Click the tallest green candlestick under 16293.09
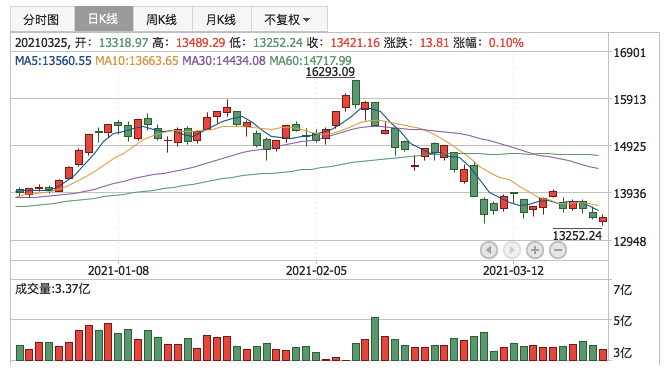Image resolution: width=670 pixels, height=370 pixels. point(356,93)
